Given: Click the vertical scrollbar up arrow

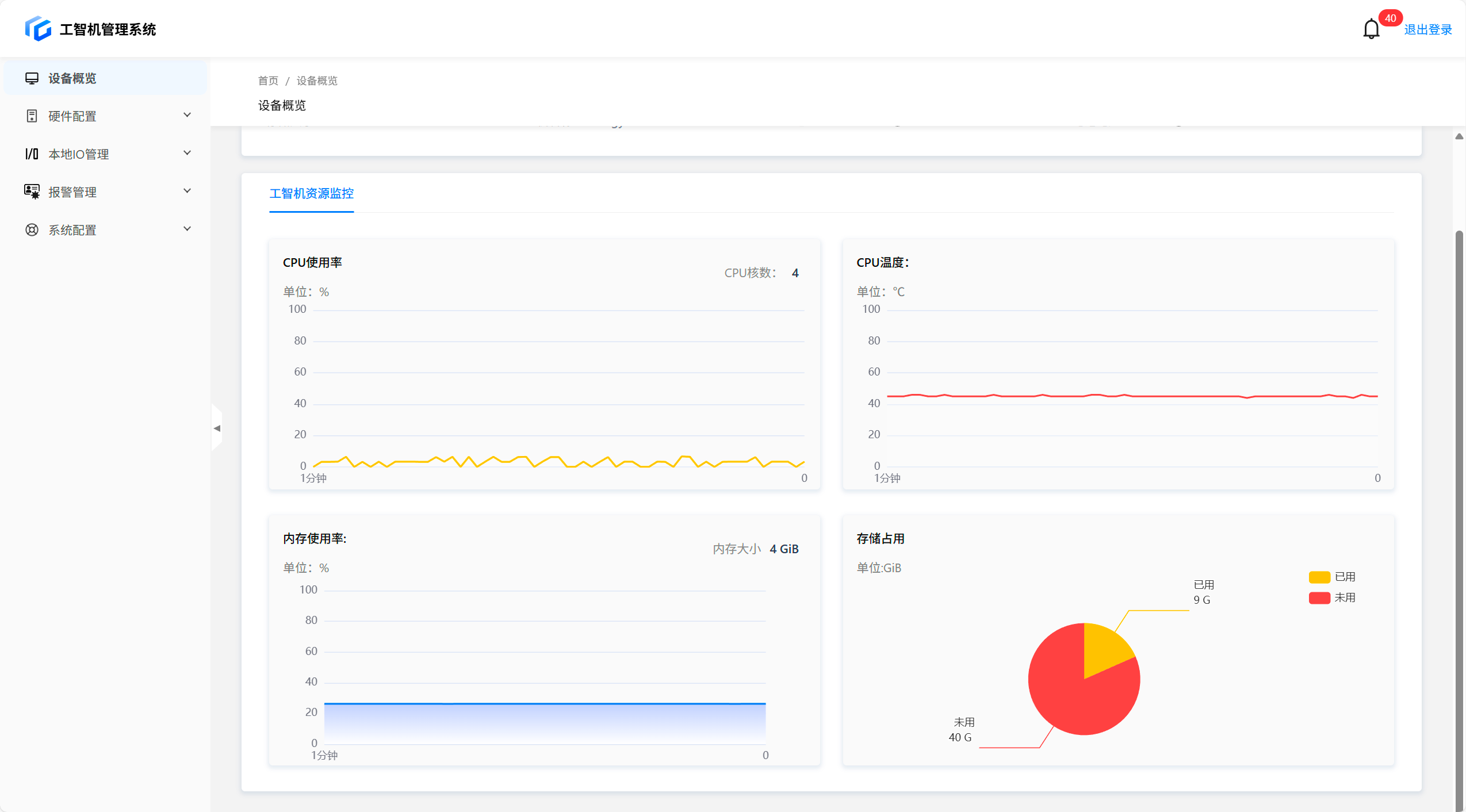Looking at the screenshot, I should [x=1459, y=137].
